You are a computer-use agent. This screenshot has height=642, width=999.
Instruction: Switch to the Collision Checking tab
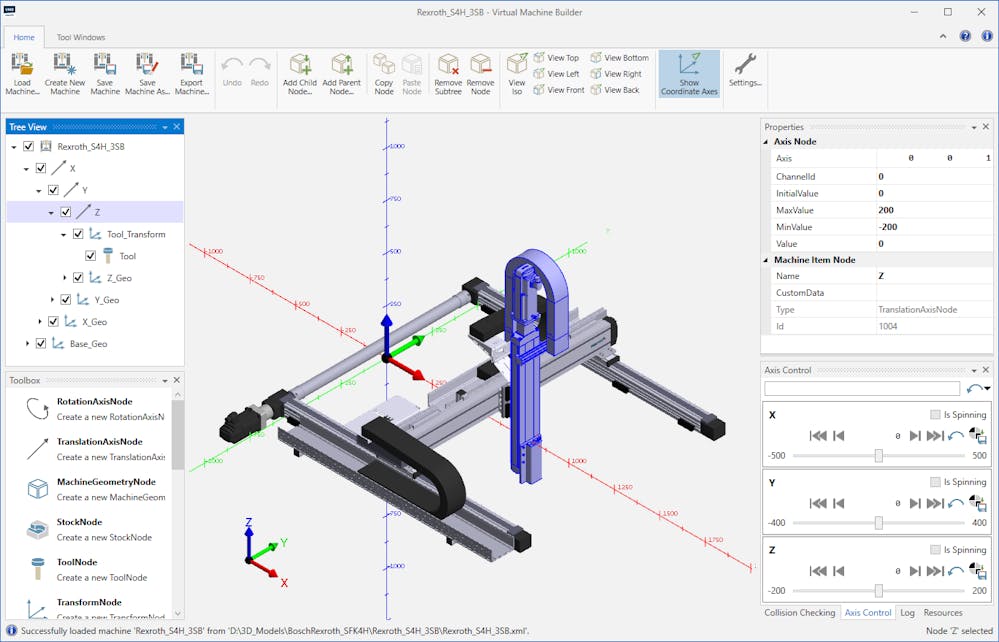pyautogui.click(x=799, y=612)
